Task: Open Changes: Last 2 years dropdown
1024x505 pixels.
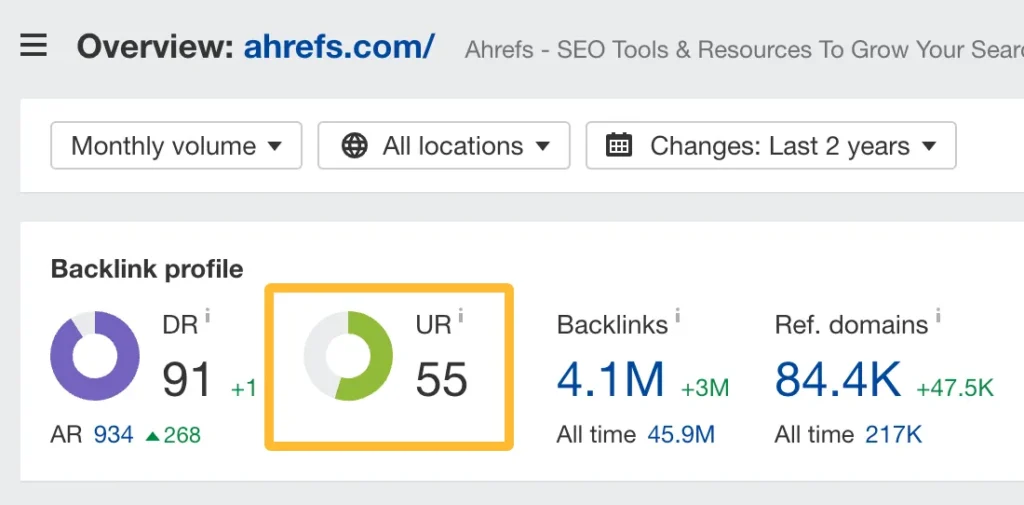Action: [771, 146]
